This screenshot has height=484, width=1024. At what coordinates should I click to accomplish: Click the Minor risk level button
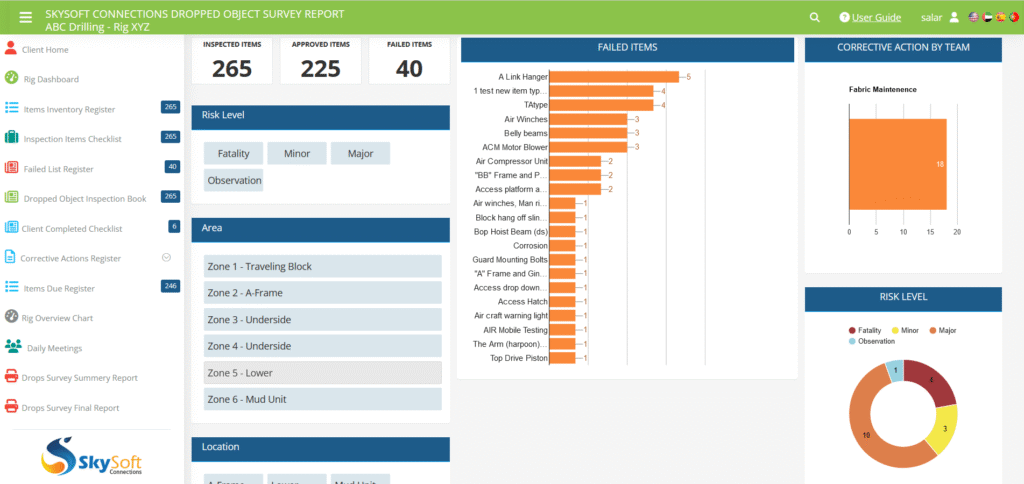(x=296, y=154)
